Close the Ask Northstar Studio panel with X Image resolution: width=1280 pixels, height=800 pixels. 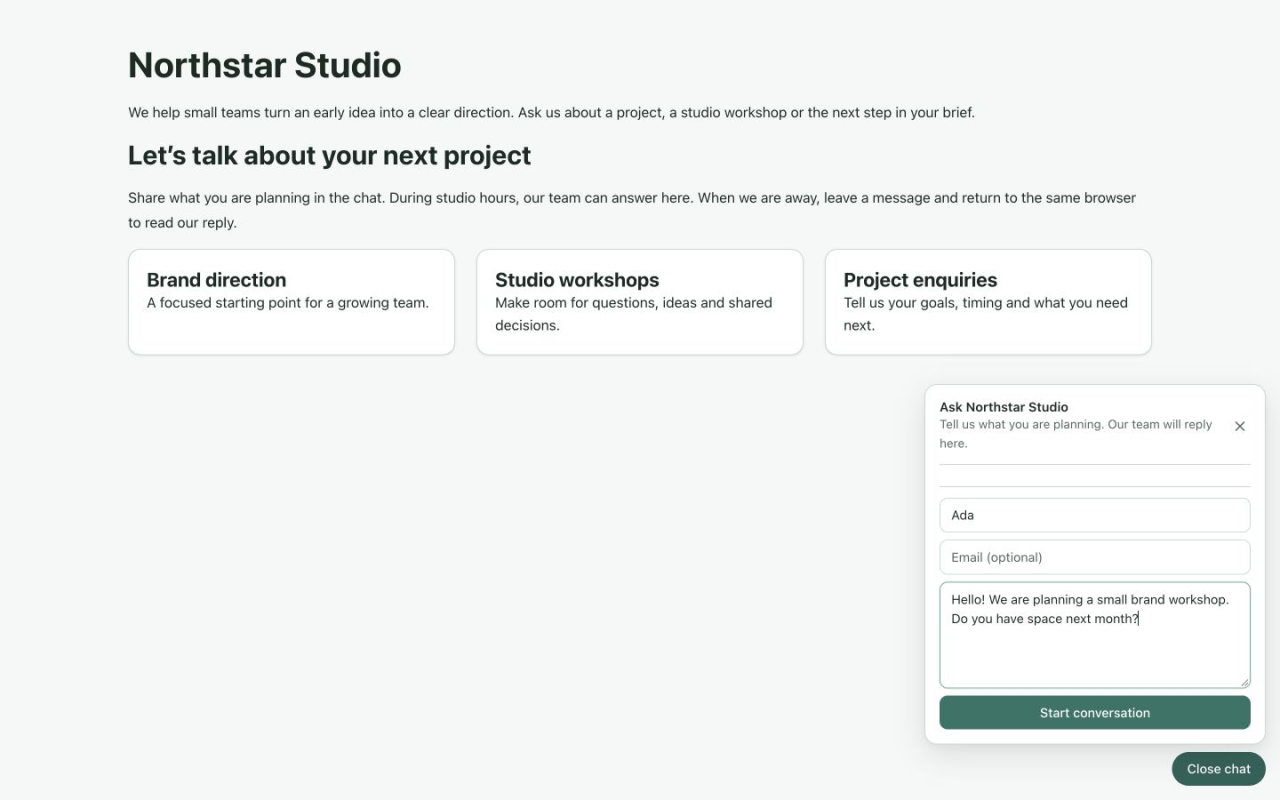pyautogui.click(x=1240, y=426)
